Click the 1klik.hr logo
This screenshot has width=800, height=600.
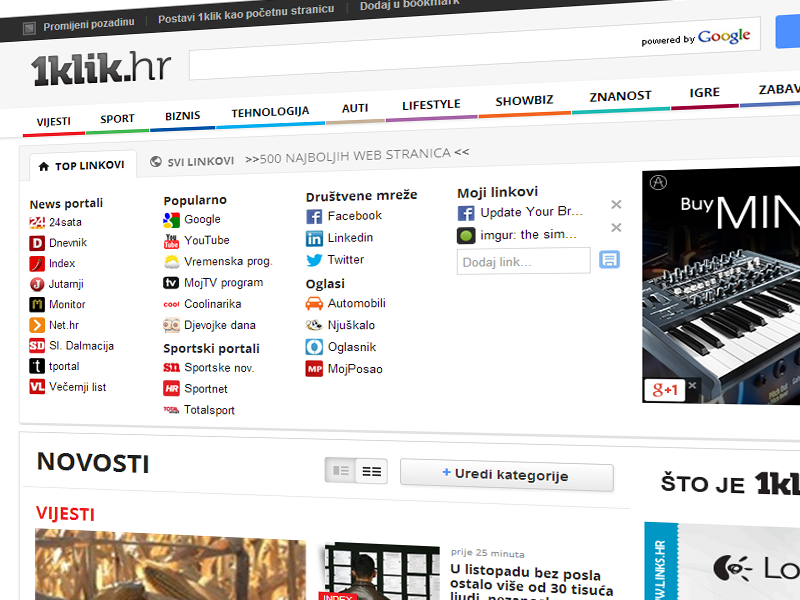click(x=101, y=67)
